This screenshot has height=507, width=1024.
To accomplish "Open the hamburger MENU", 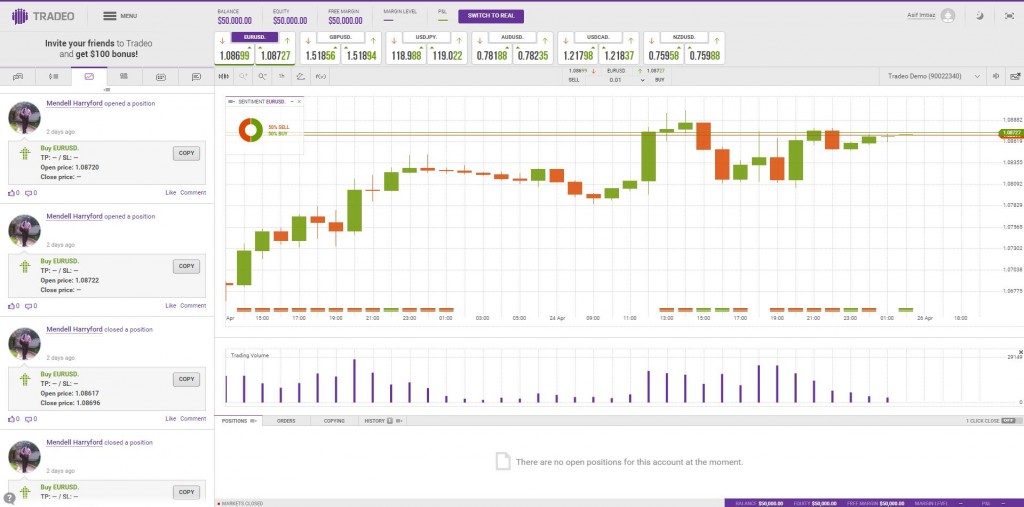I will [120, 16].
